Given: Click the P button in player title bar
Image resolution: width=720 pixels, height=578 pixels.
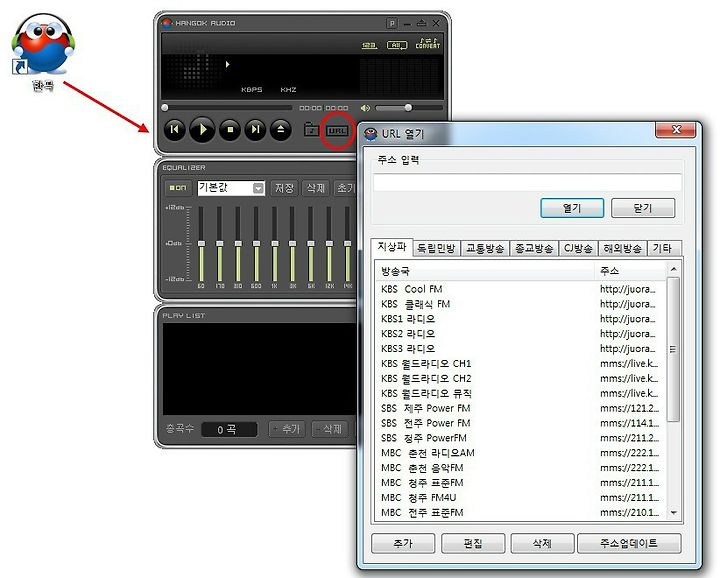Looking at the screenshot, I should point(392,23).
